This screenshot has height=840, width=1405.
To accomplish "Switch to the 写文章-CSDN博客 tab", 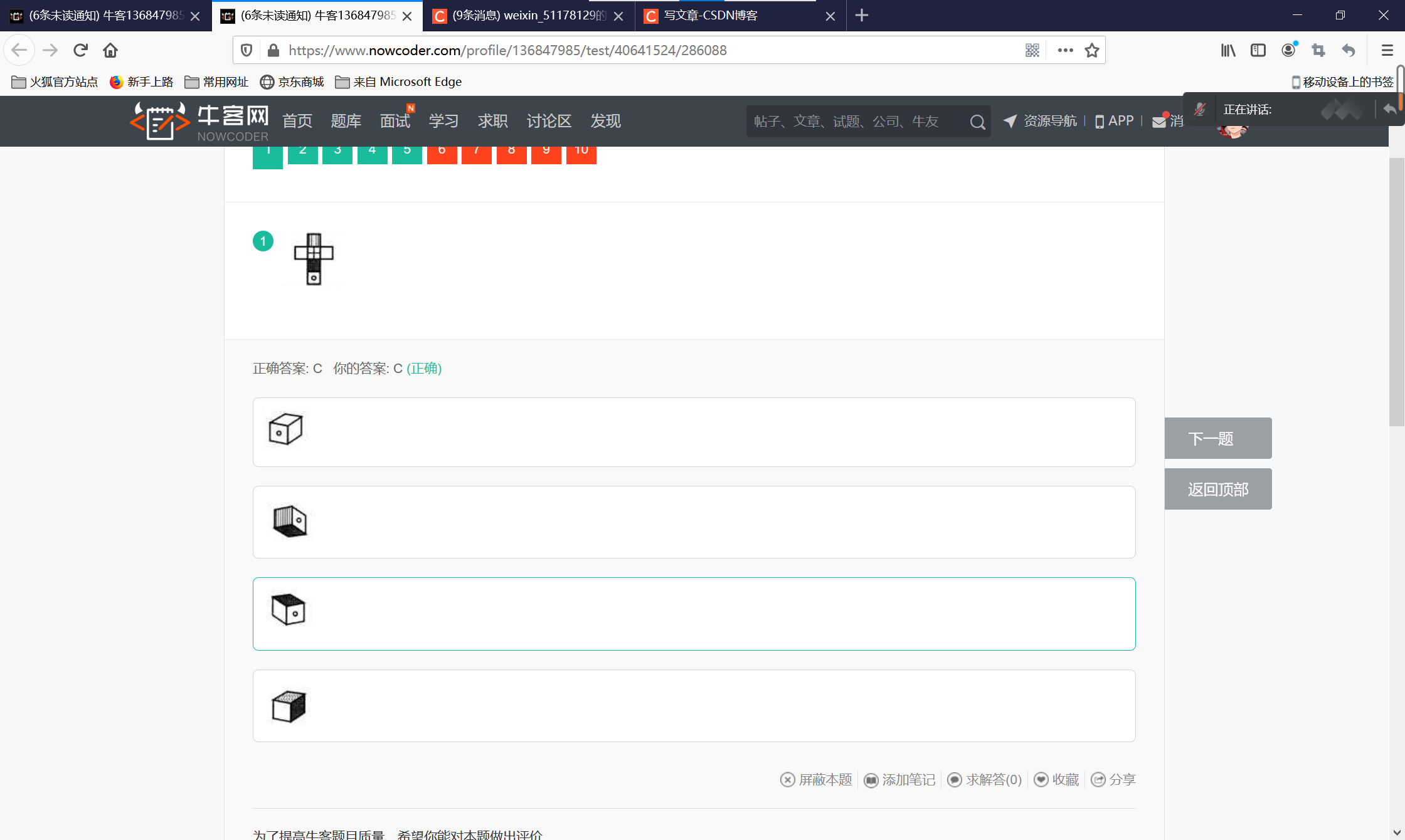I will [x=741, y=16].
